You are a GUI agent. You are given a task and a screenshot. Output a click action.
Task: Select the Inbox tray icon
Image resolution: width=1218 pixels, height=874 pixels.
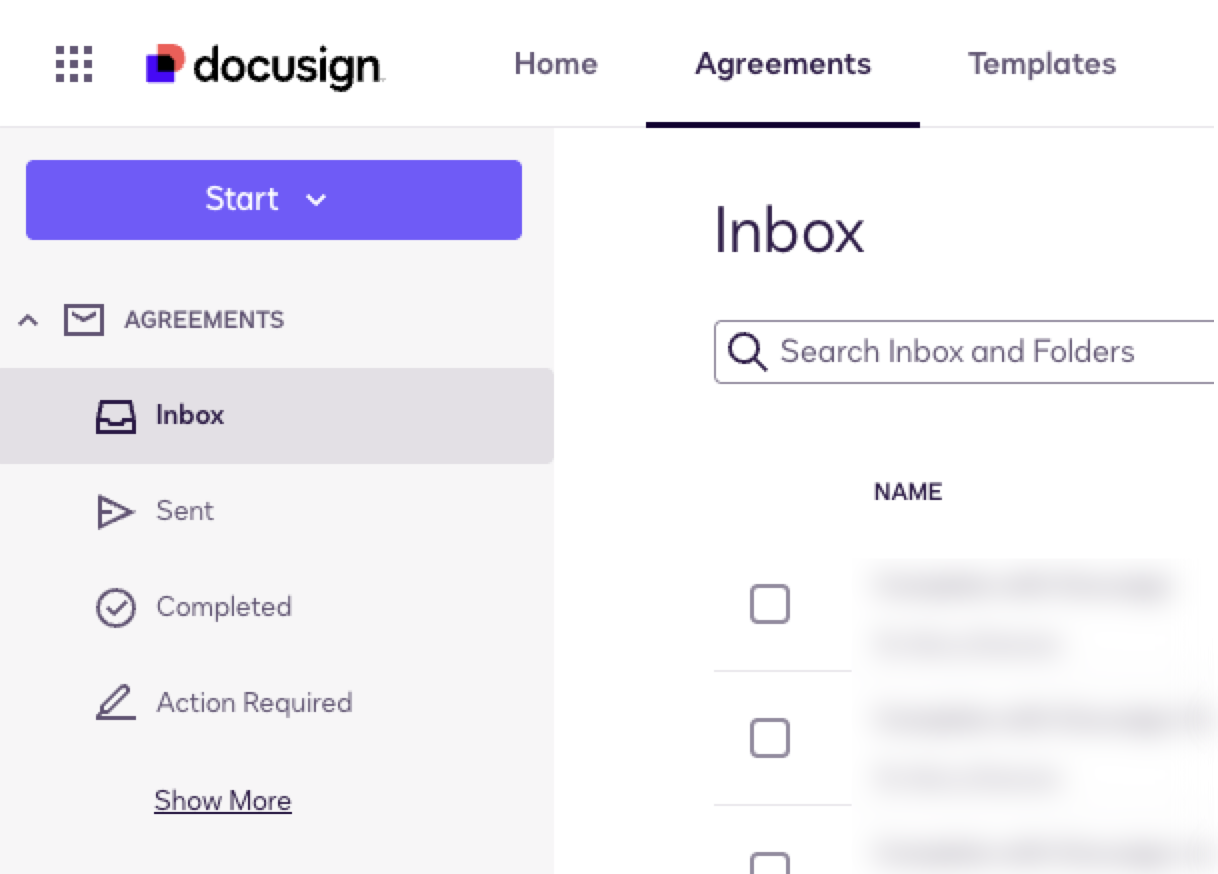[115, 416]
